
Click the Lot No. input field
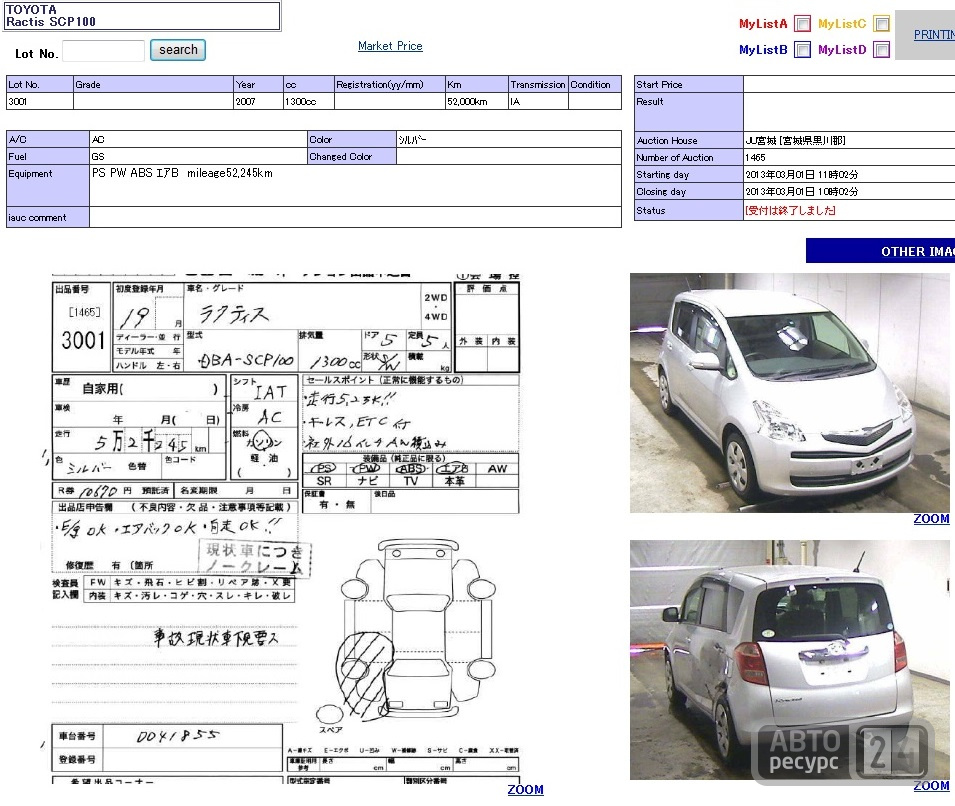coord(104,51)
